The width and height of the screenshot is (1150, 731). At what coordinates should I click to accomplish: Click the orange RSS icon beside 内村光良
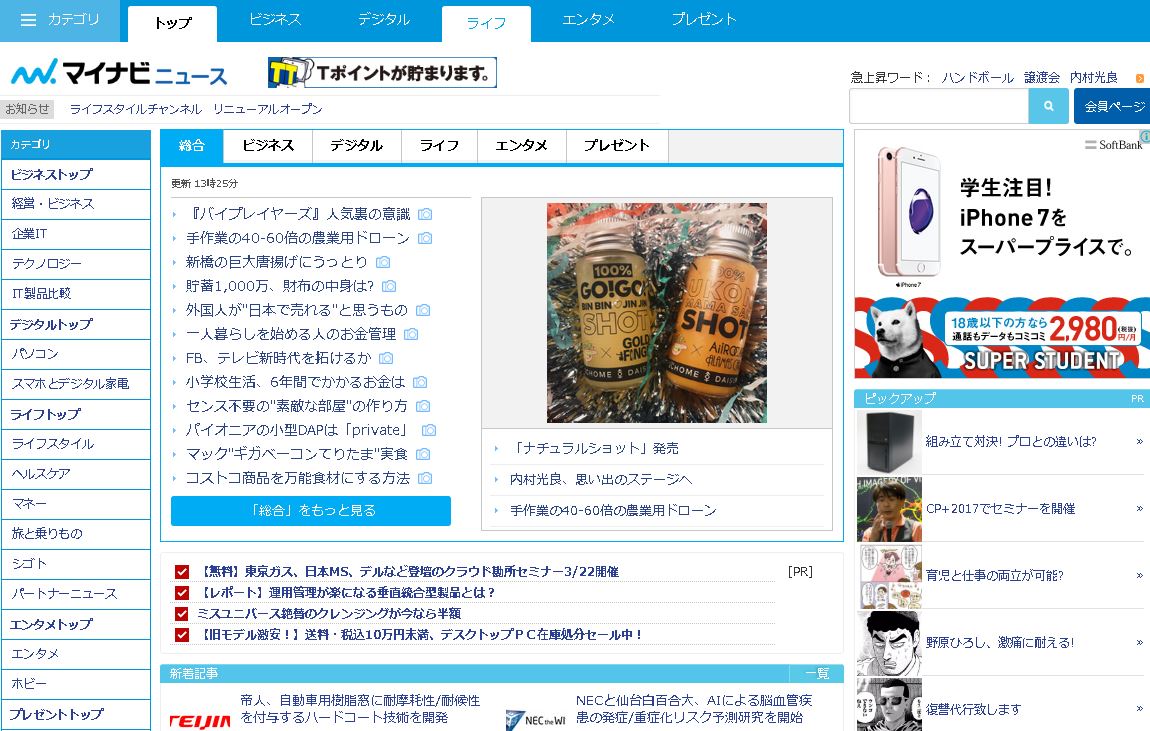coord(1140,78)
